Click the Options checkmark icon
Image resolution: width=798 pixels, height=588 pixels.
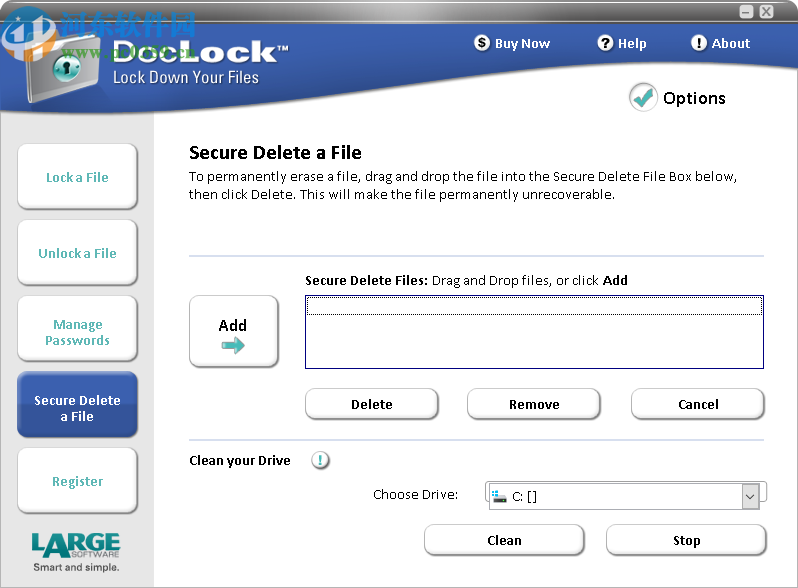pos(643,98)
